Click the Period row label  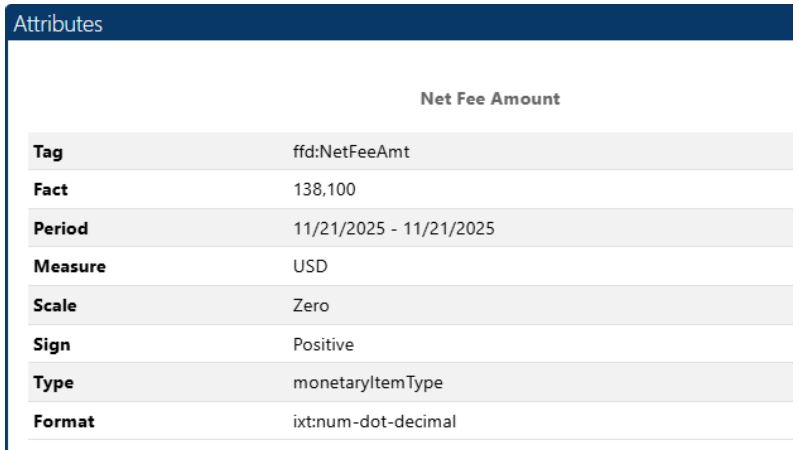pyautogui.click(x=61, y=229)
